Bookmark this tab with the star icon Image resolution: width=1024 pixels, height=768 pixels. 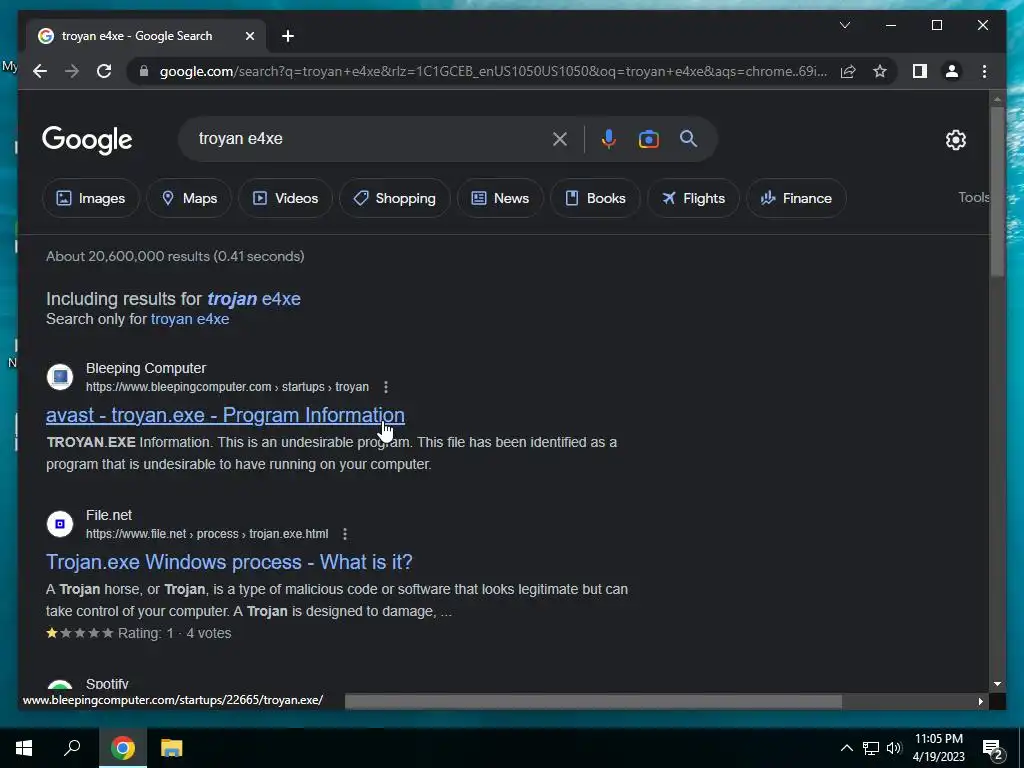tap(880, 71)
